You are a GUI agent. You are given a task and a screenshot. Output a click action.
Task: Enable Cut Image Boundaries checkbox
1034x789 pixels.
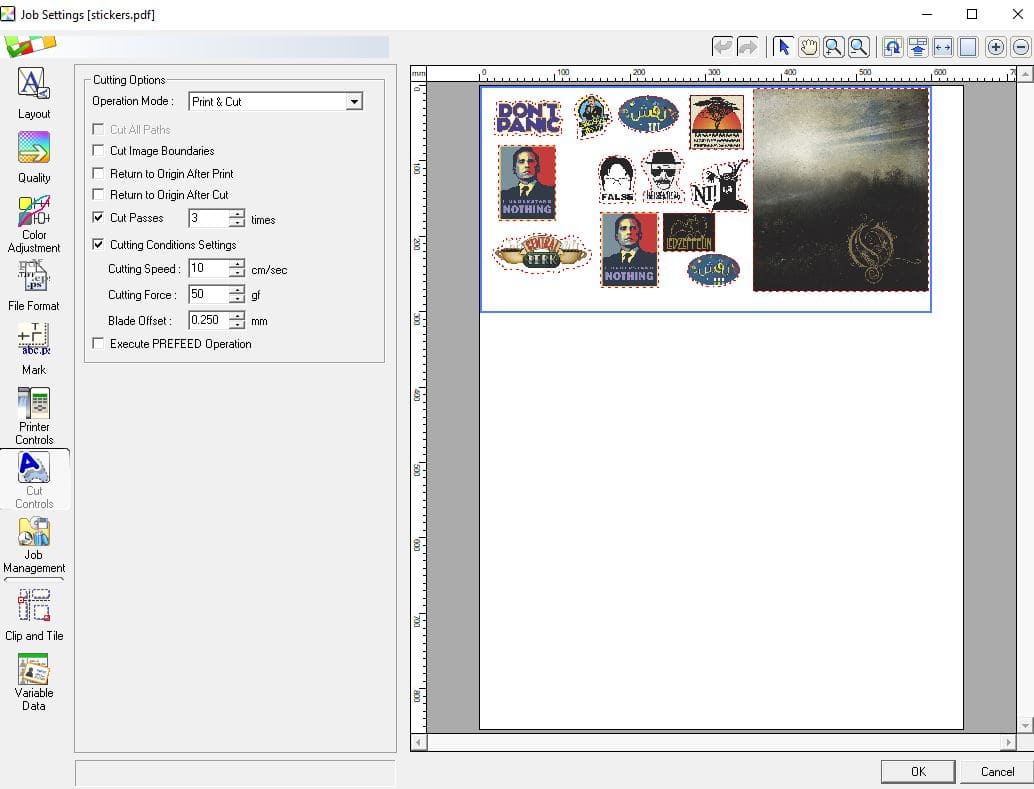tap(98, 150)
